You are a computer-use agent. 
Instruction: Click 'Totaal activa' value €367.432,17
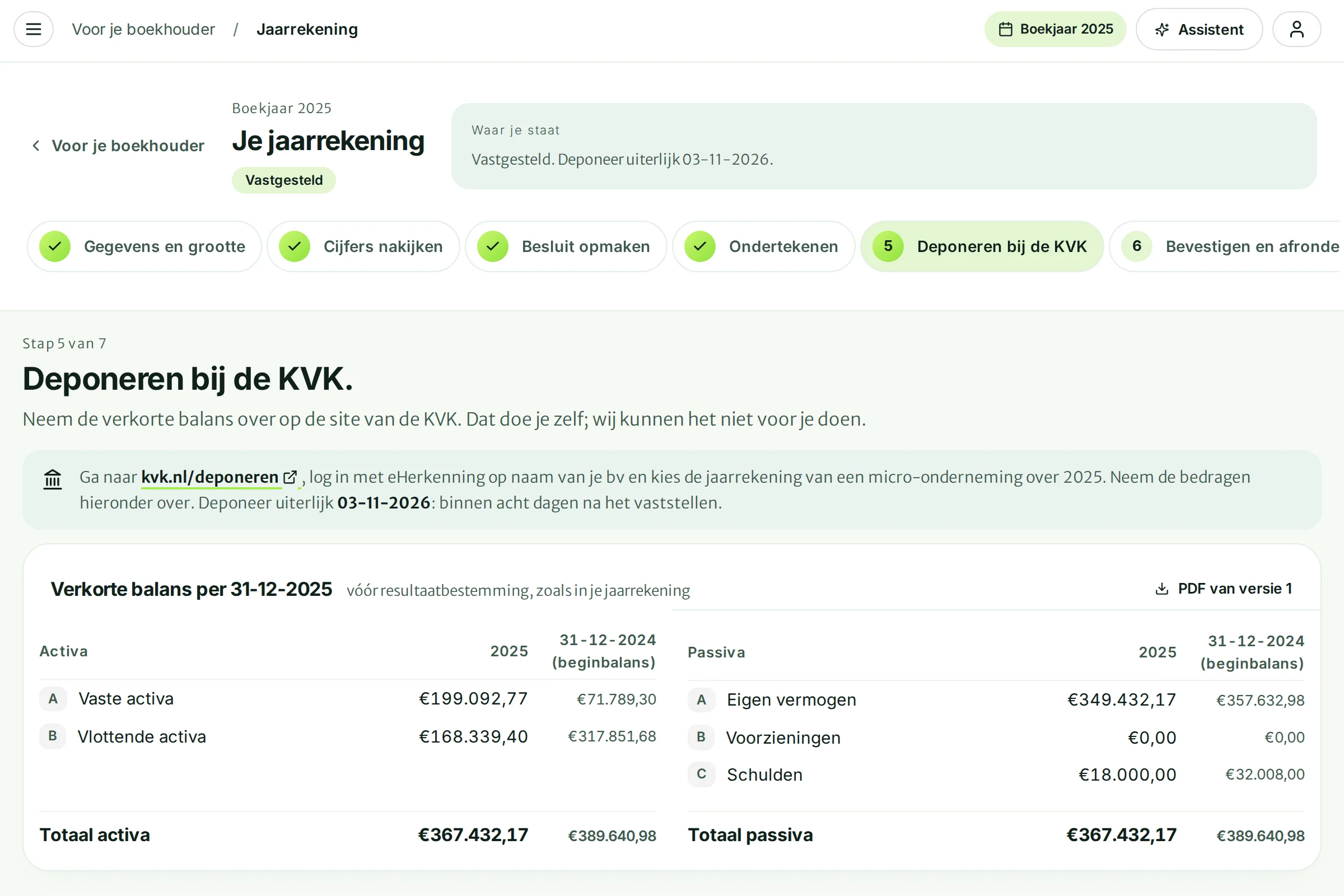[473, 835]
